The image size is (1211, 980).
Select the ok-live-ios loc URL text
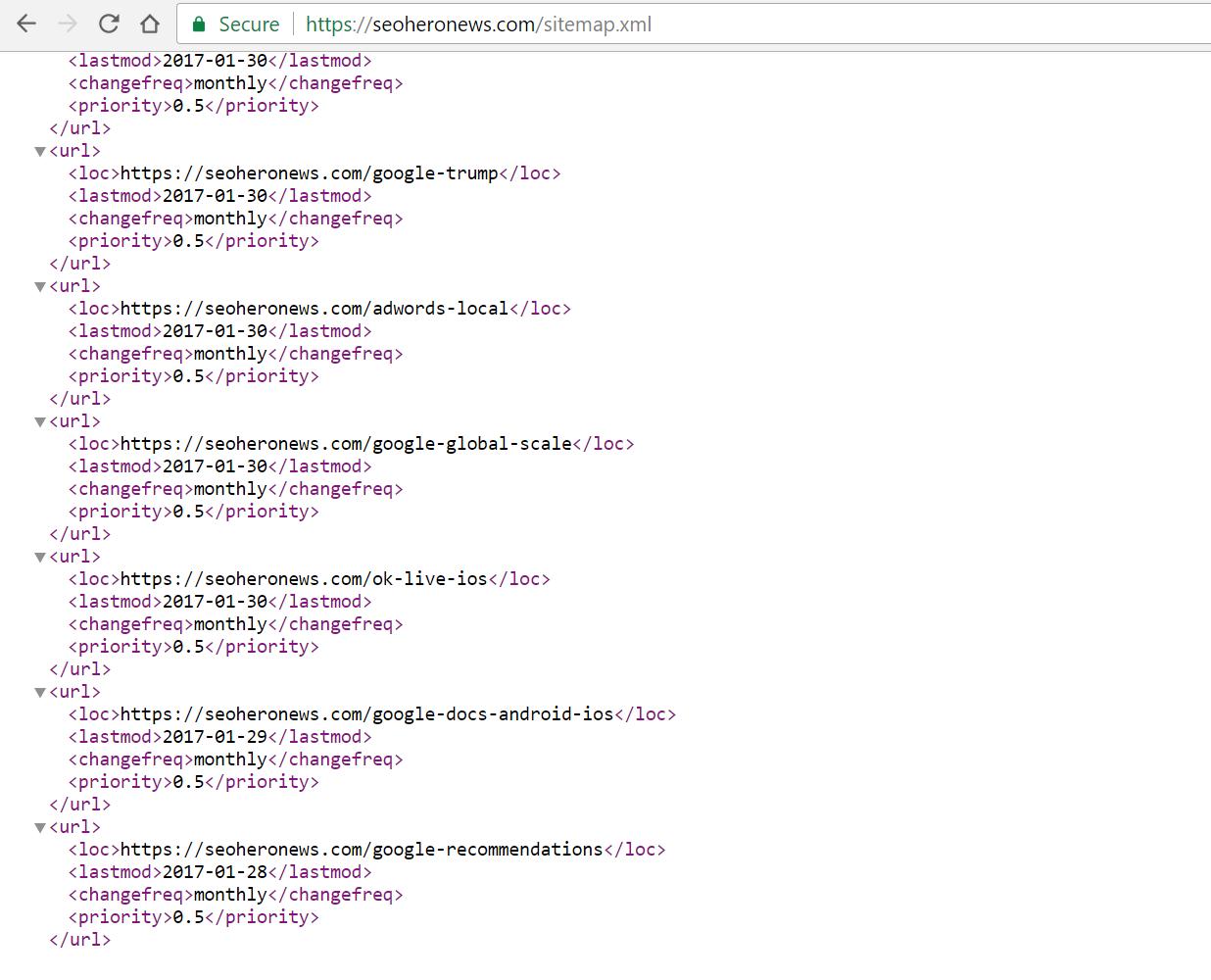pyautogui.click(x=304, y=579)
